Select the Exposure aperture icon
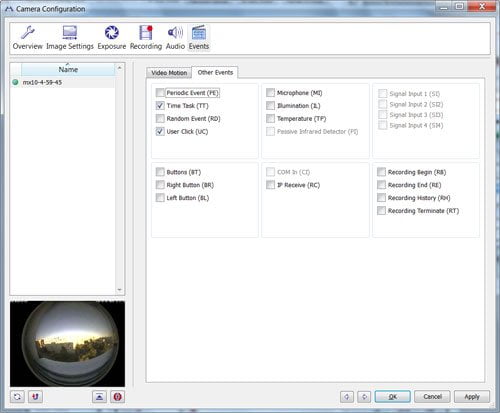Viewport: 500px width, 413px height. (x=112, y=33)
